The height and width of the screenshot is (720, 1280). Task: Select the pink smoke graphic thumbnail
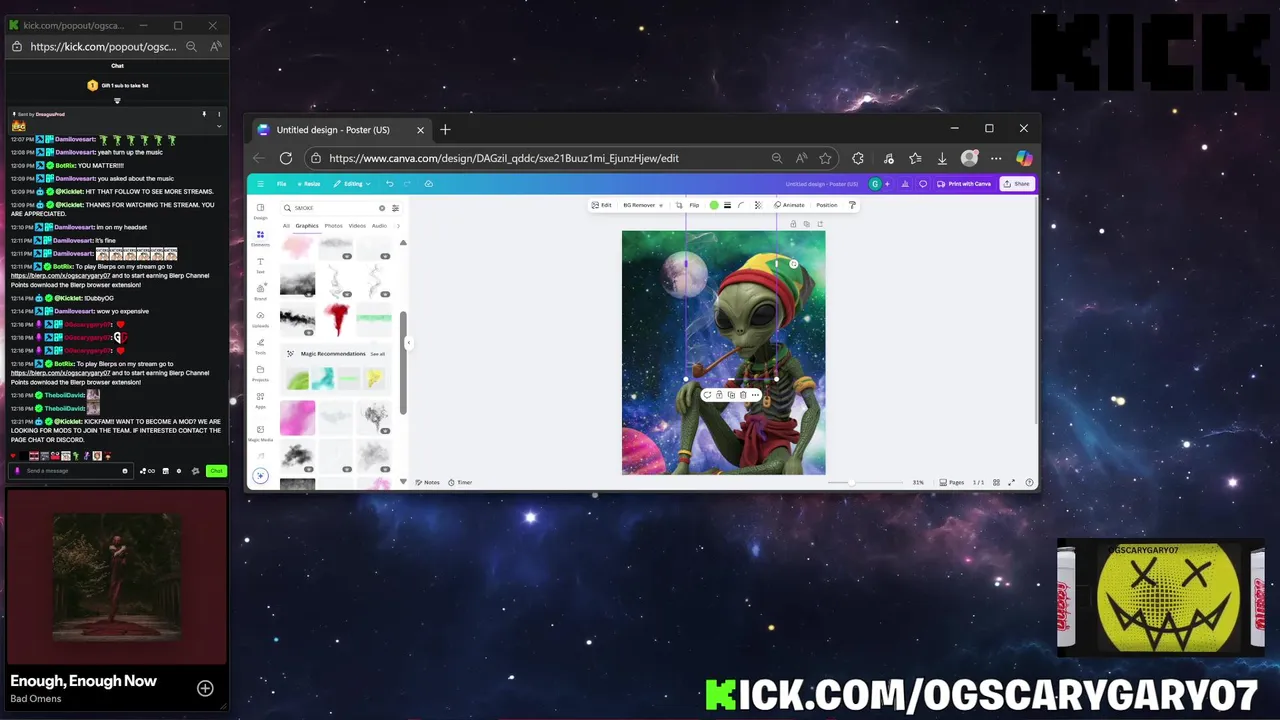pyautogui.click(x=297, y=418)
